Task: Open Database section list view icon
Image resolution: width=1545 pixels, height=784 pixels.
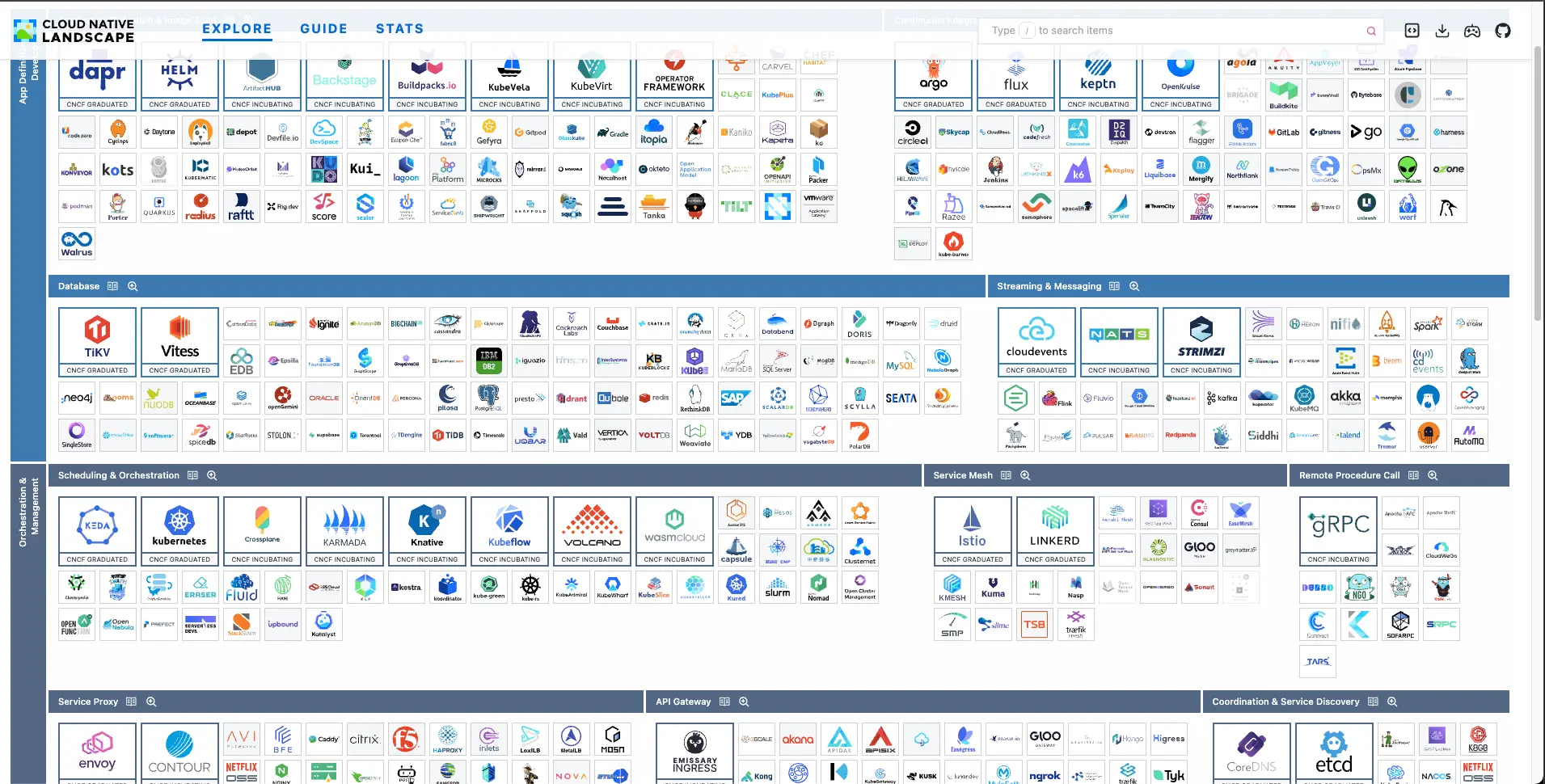Action: (112, 286)
